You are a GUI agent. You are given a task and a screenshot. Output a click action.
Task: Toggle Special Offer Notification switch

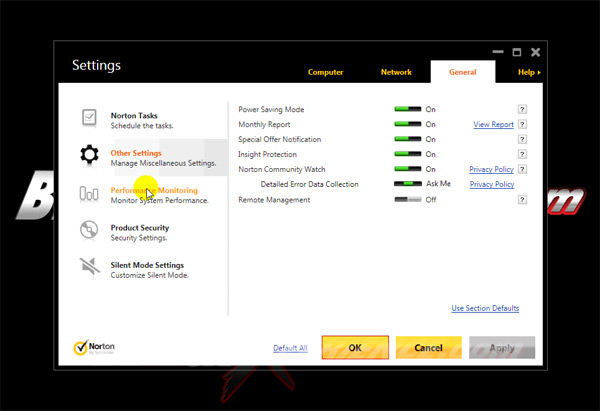pyautogui.click(x=408, y=139)
